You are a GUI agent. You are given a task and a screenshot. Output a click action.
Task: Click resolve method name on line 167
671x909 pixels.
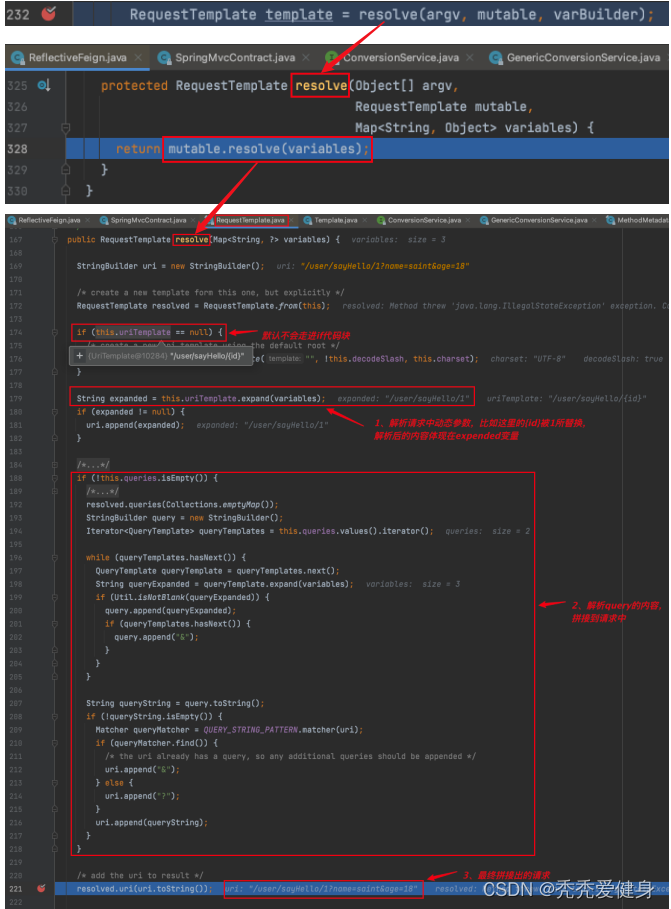(x=192, y=239)
